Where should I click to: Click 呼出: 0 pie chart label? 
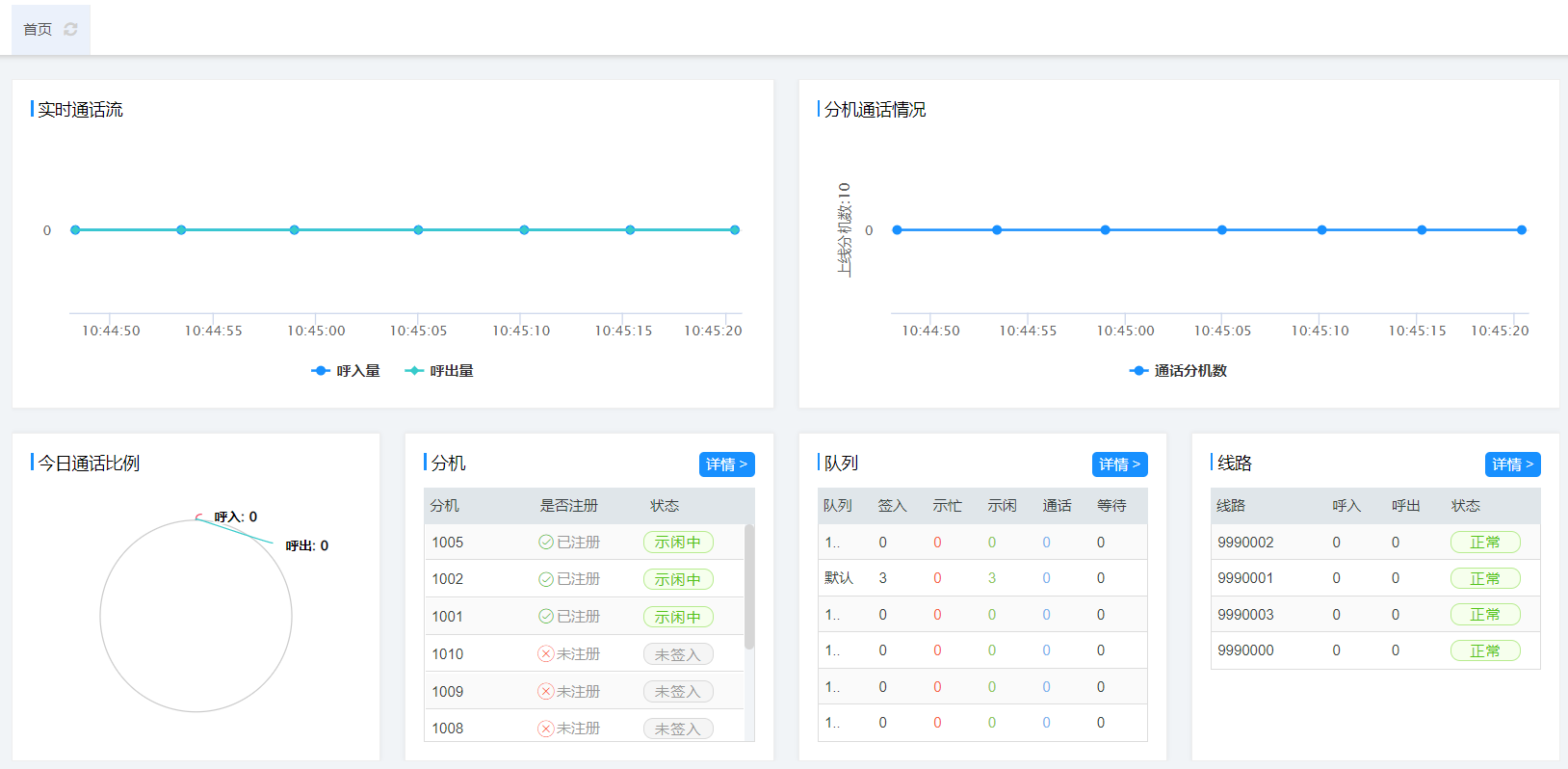307,546
